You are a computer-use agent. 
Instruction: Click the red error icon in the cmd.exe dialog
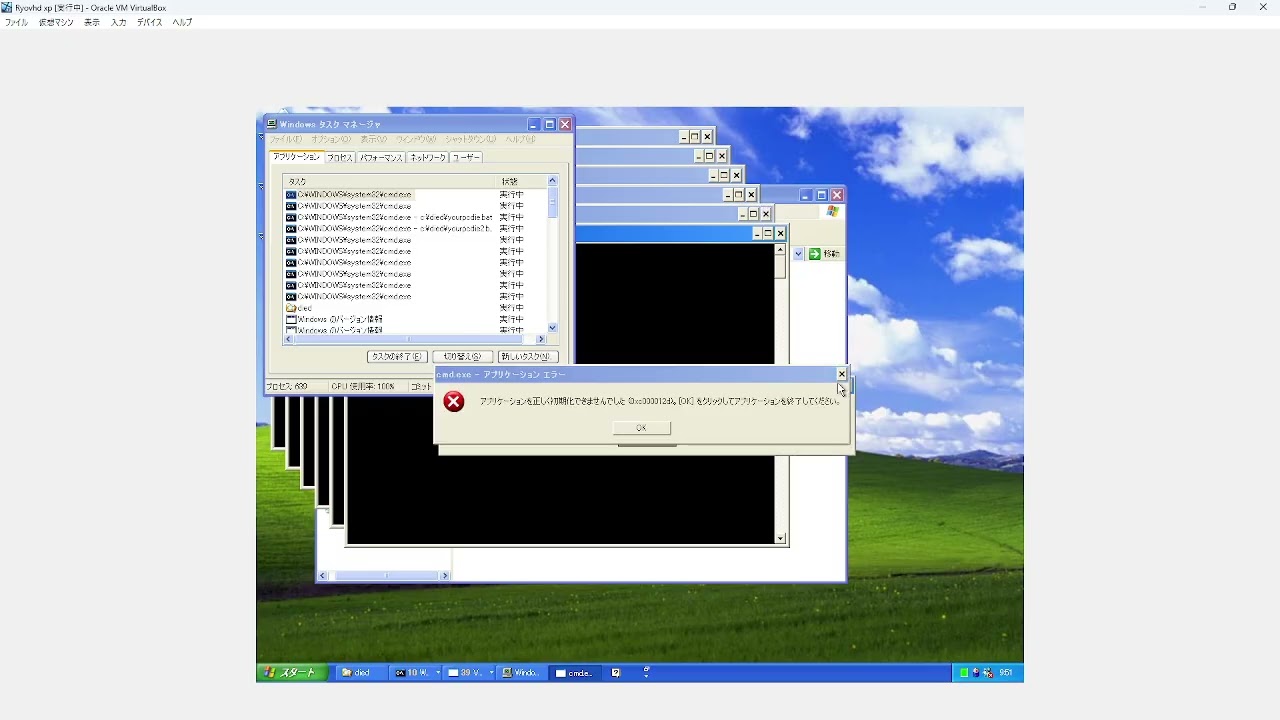click(x=454, y=402)
